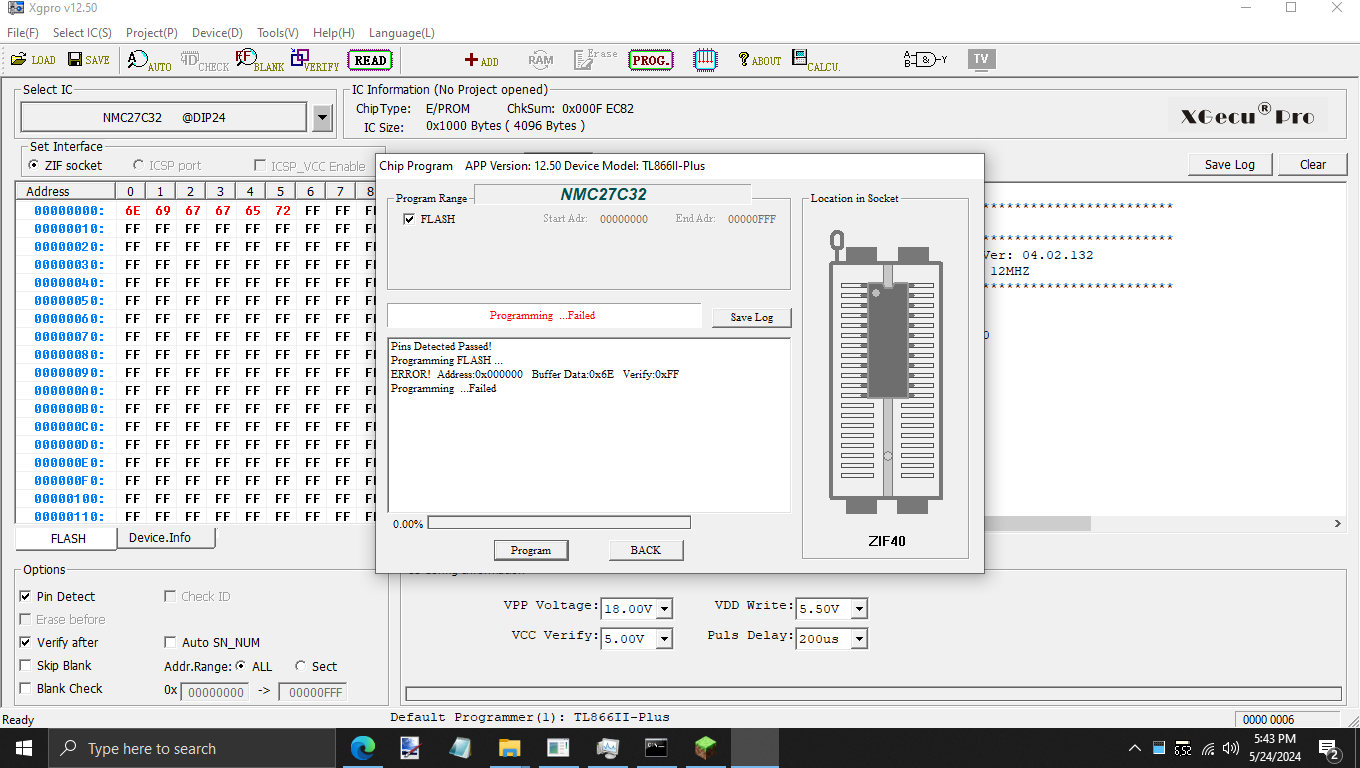Click the TV toolbar icon
Viewport: 1360px width, 768px height.
click(x=981, y=59)
